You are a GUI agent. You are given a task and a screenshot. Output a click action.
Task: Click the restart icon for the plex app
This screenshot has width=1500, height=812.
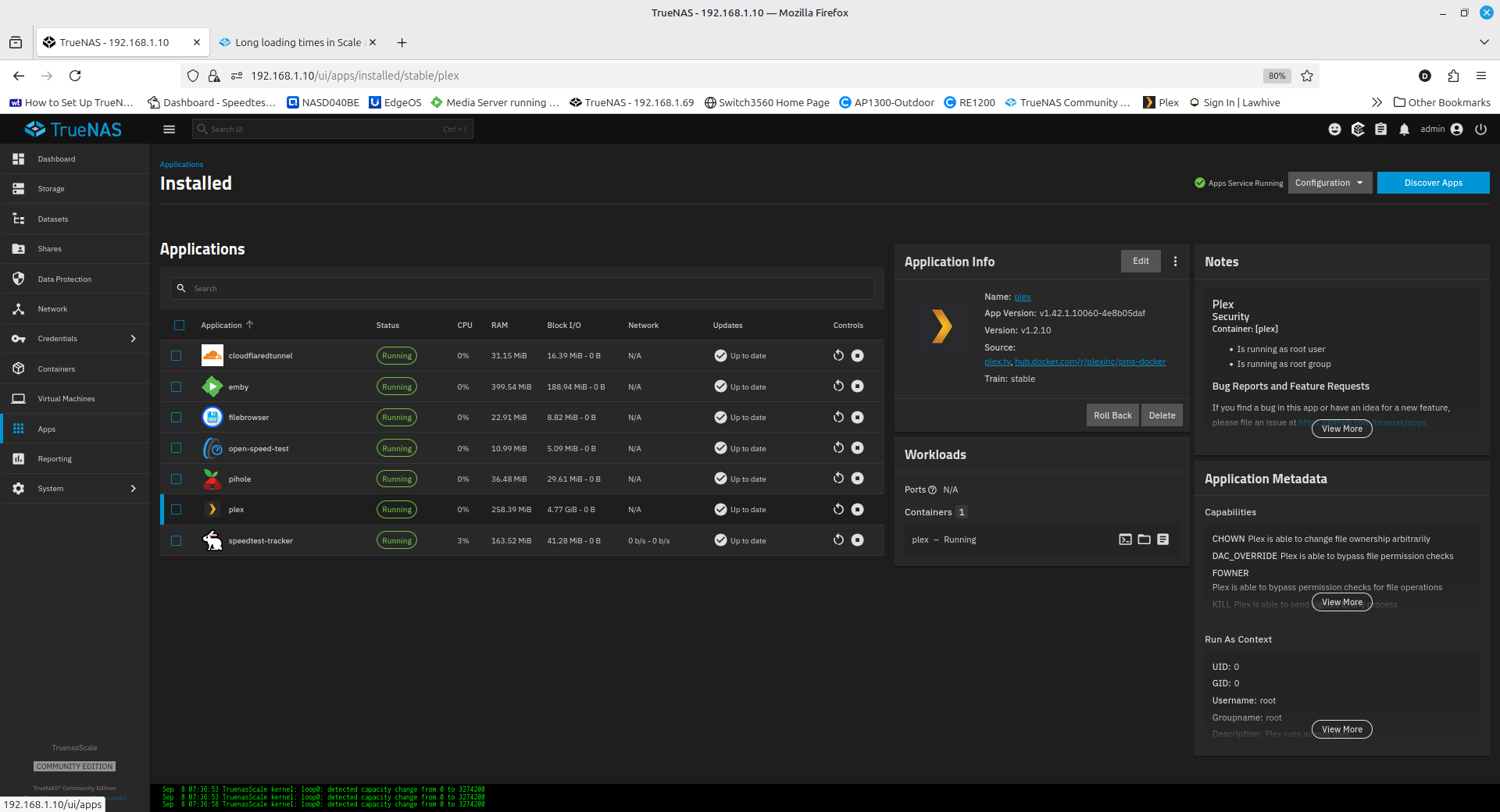click(838, 510)
